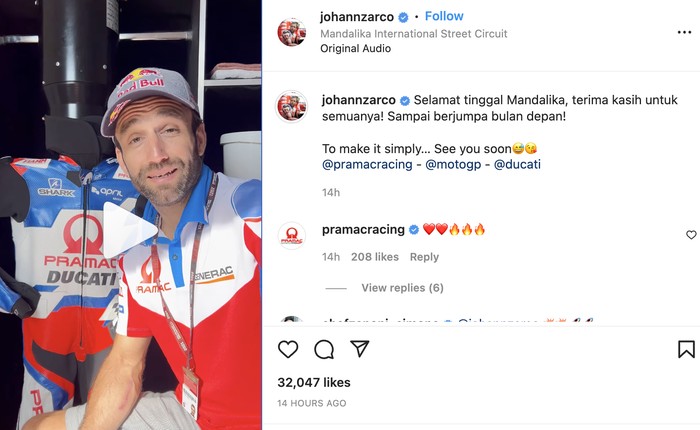The width and height of the screenshot is (700, 430).
Task: Open Mandalika International Street Circuit location
Action: coord(413,33)
